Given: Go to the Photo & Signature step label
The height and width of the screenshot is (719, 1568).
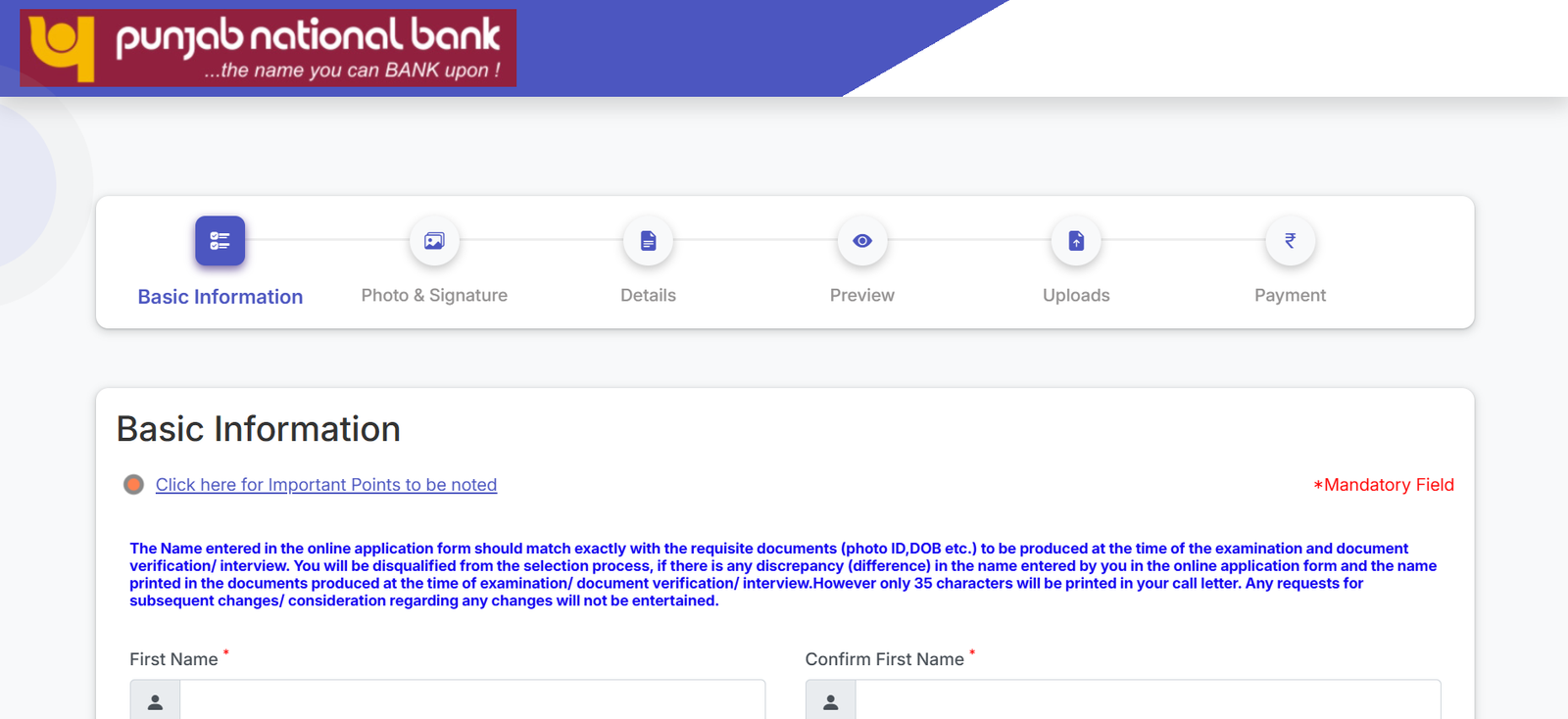Looking at the screenshot, I should click(x=434, y=296).
